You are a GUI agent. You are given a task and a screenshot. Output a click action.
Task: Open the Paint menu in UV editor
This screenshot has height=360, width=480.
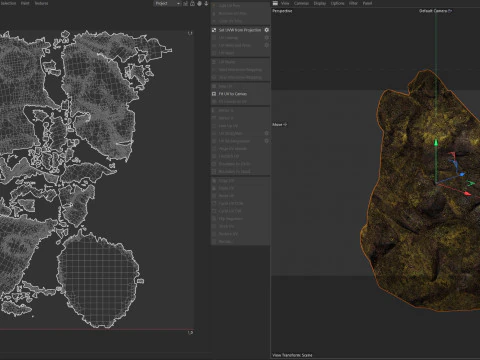pyautogui.click(x=25, y=3)
